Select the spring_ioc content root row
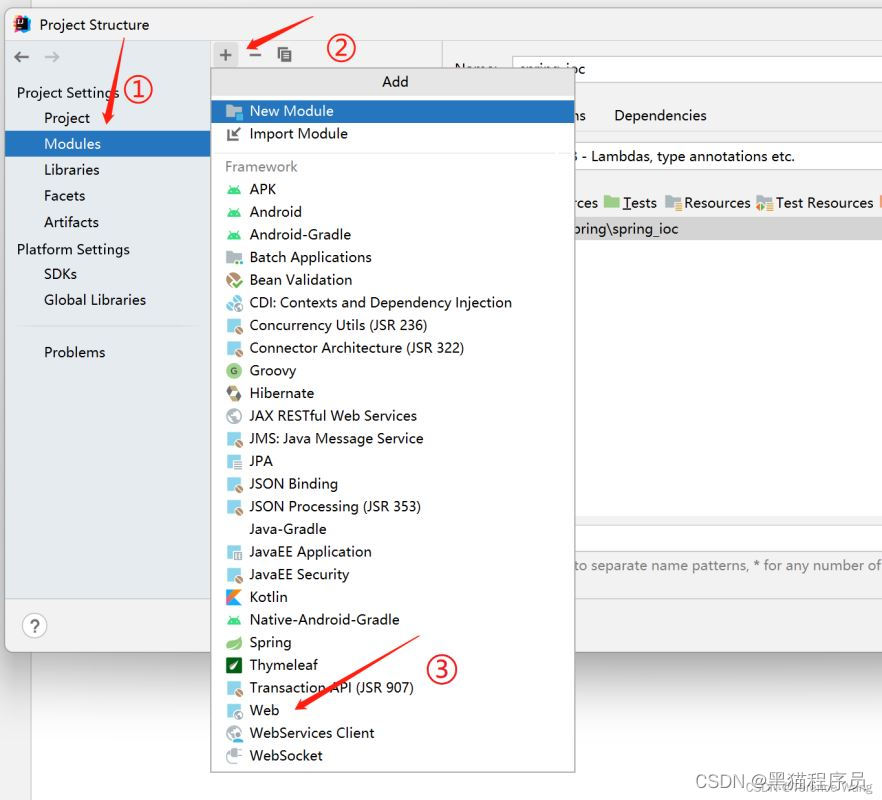 (x=729, y=229)
